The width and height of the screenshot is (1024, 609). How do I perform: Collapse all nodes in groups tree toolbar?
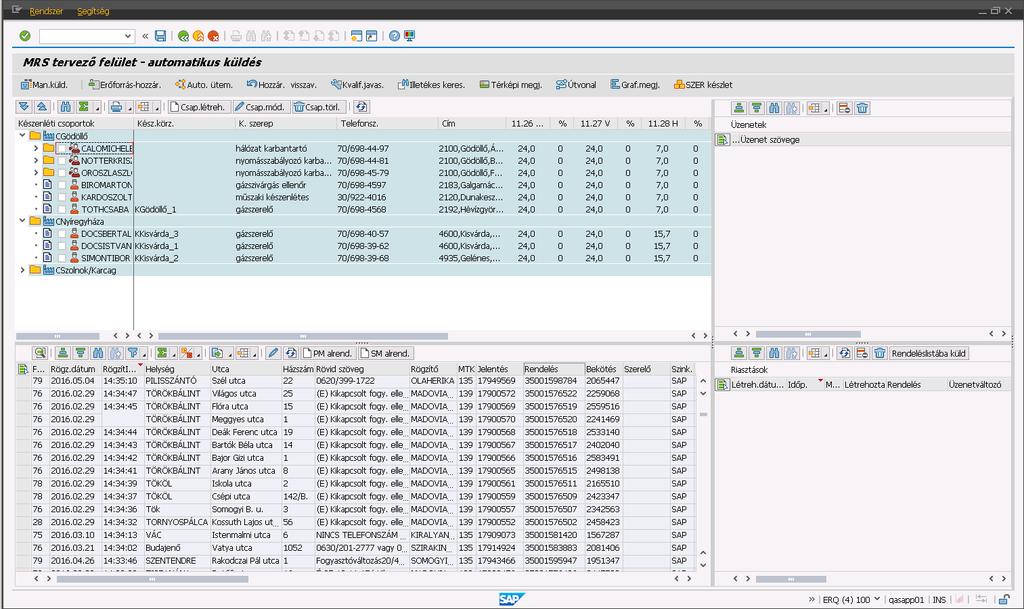(41, 107)
